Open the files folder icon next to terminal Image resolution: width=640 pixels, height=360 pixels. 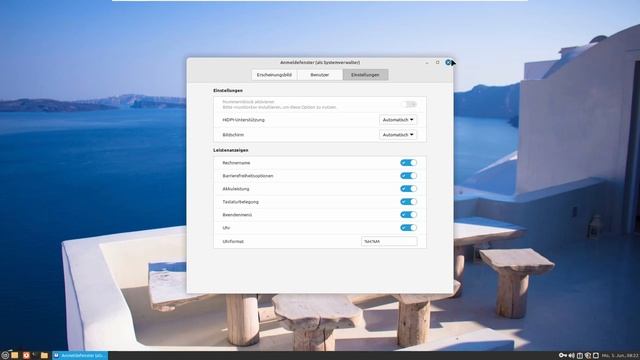coord(44,356)
